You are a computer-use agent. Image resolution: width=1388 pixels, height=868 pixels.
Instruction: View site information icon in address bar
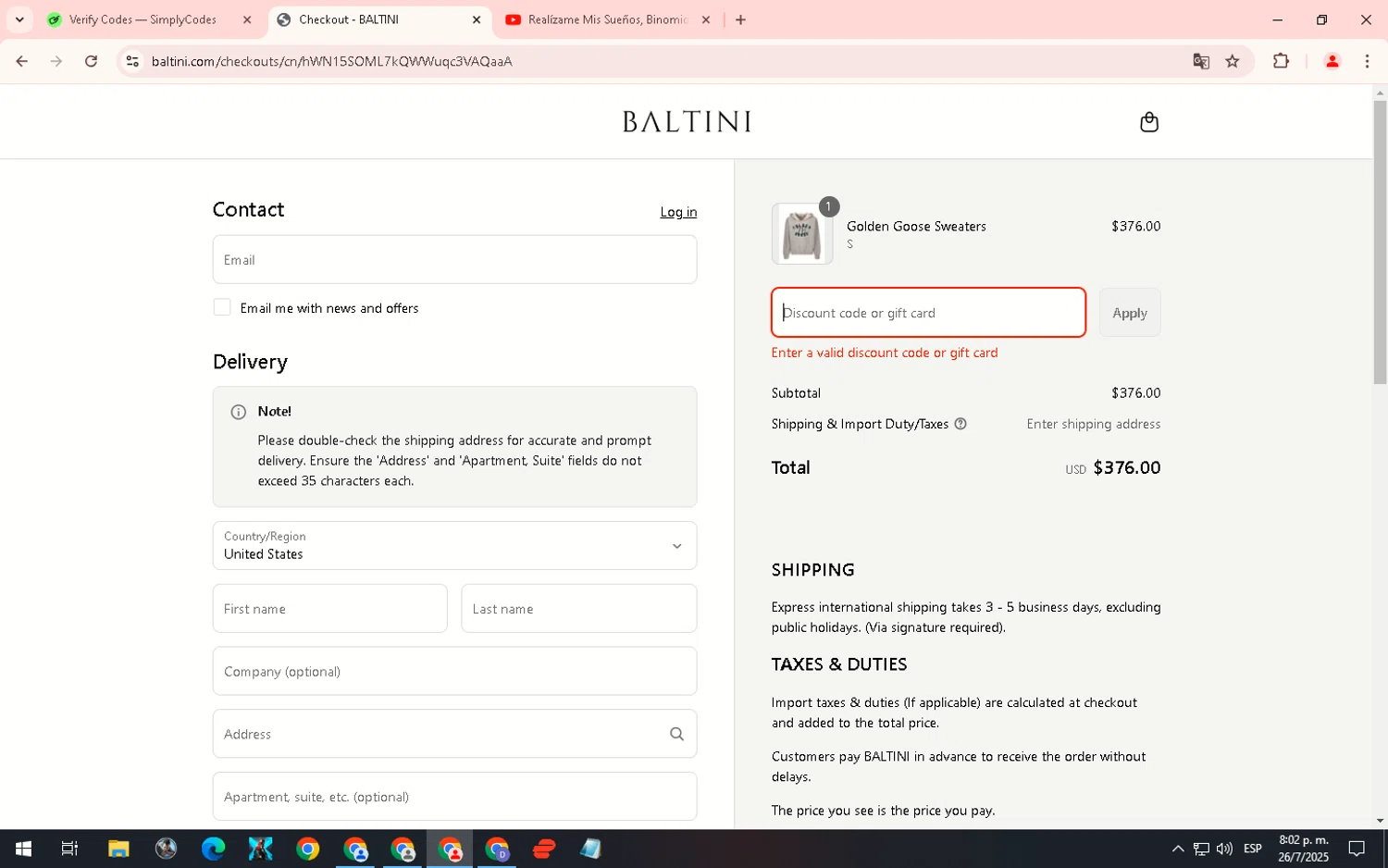(x=132, y=61)
